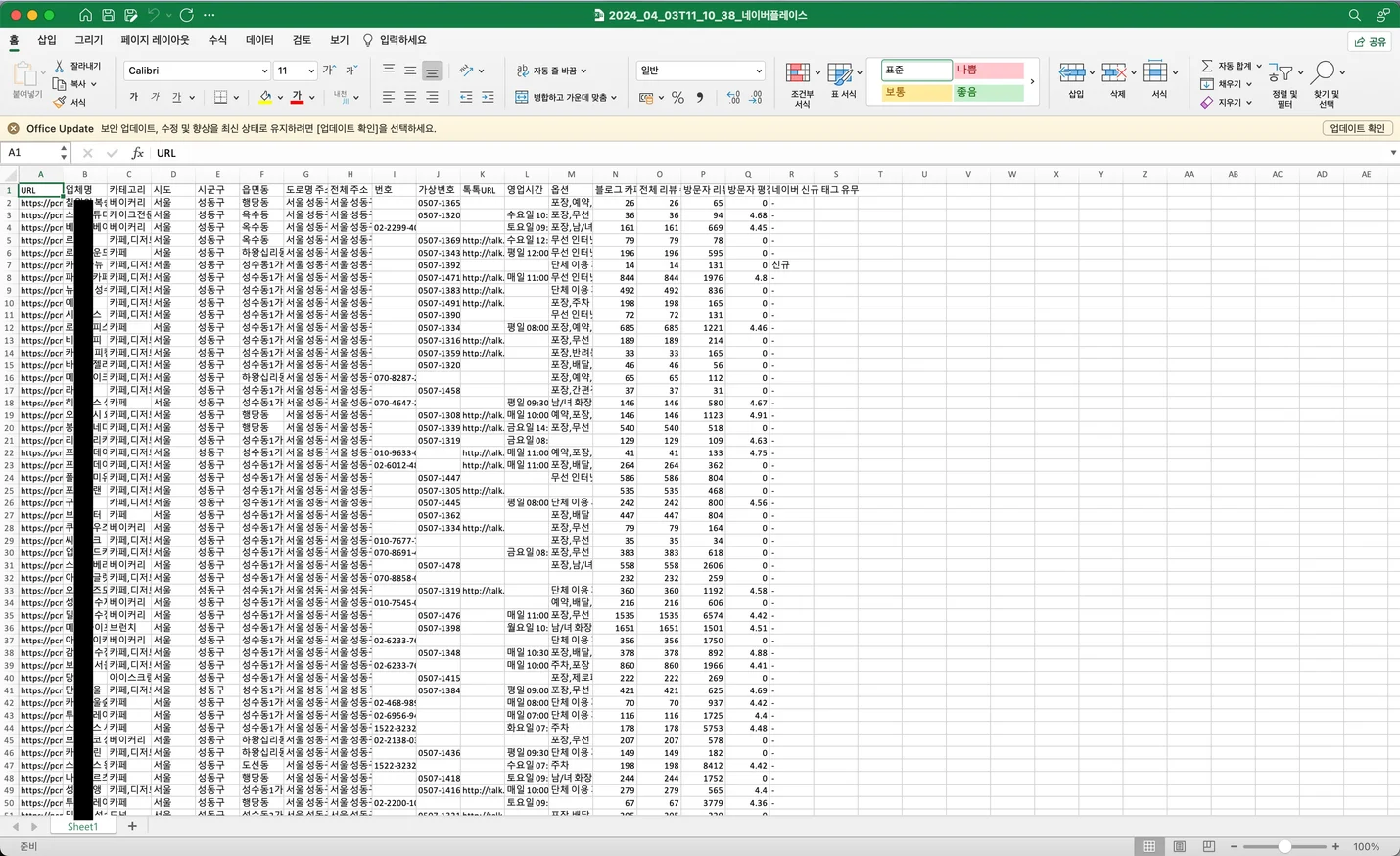The image size is (1400, 856).
Task: Toggle align text right
Action: tap(432, 97)
